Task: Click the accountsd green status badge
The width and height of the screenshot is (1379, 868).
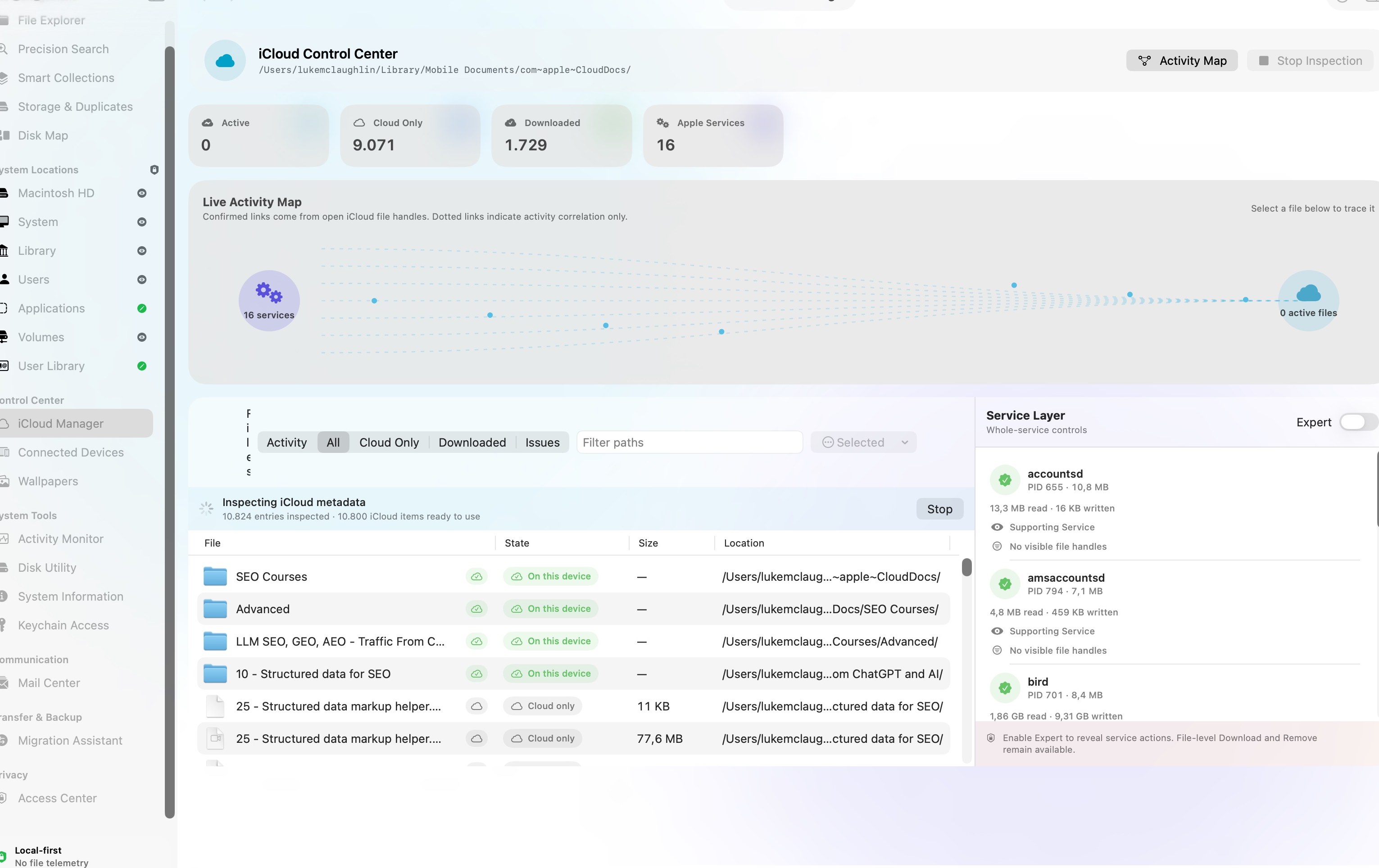Action: 1004,480
